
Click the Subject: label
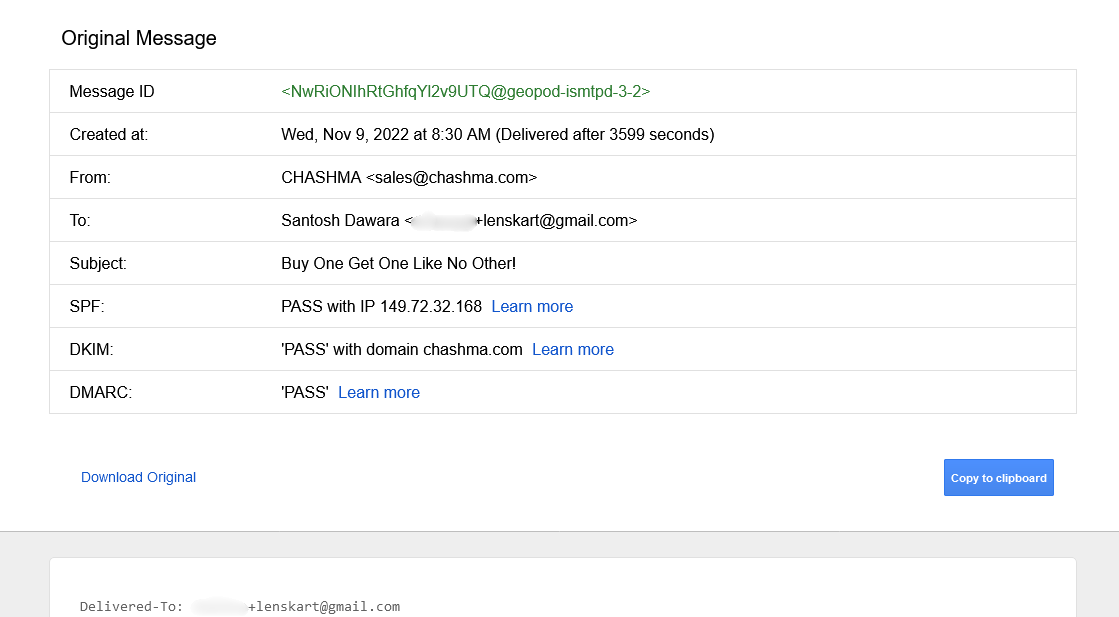(x=98, y=263)
